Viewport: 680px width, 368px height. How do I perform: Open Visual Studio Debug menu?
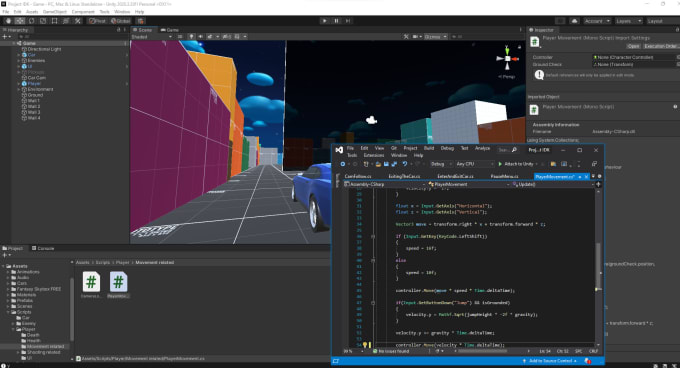pyautogui.click(x=447, y=148)
